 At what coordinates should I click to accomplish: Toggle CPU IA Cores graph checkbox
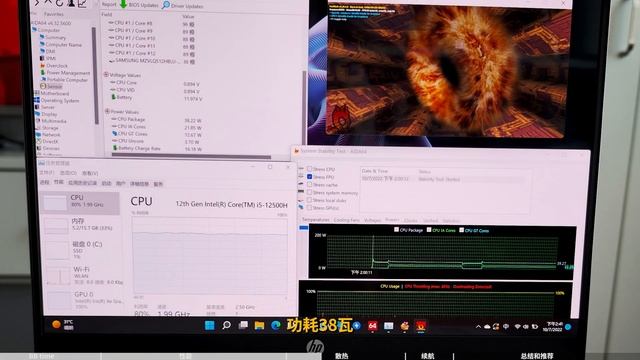pyautogui.click(x=429, y=230)
